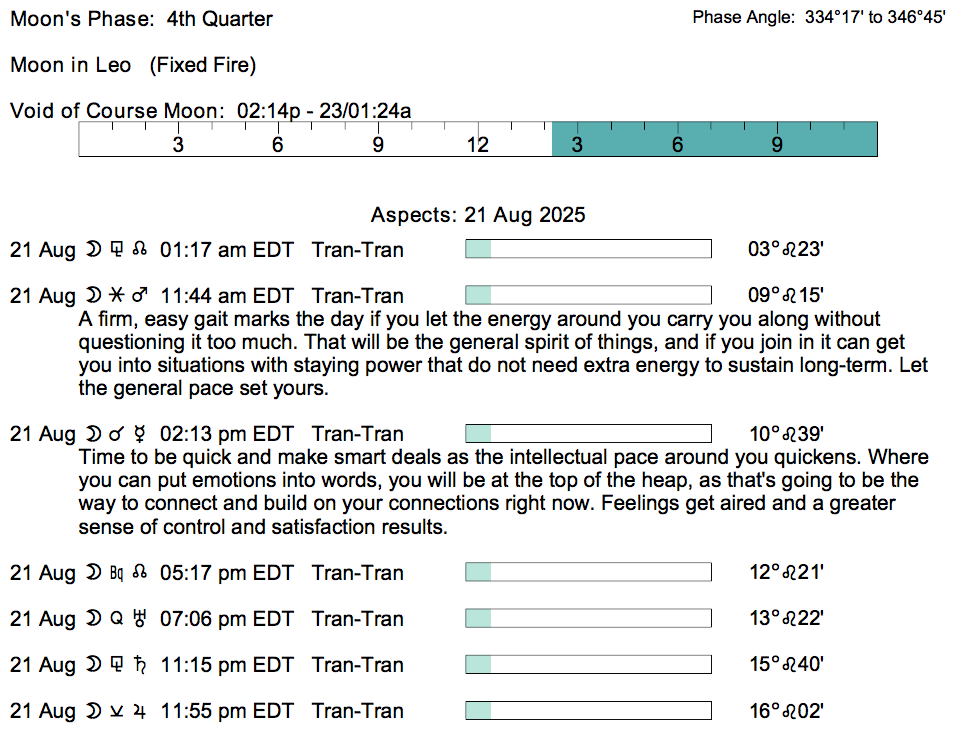Click the "Aspects: 21 Aug 2025" heading
Image resolution: width=974 pixels, height=742 pixels.
tap(478, 215)
